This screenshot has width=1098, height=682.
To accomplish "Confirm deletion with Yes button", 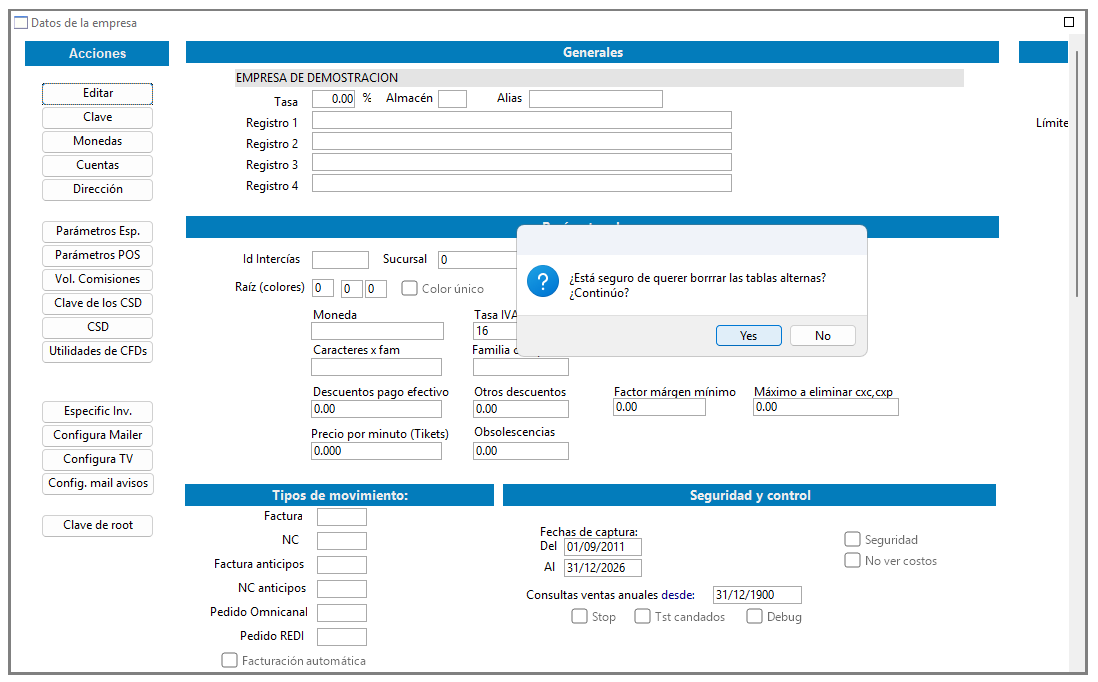I will (x=749, y=335).
